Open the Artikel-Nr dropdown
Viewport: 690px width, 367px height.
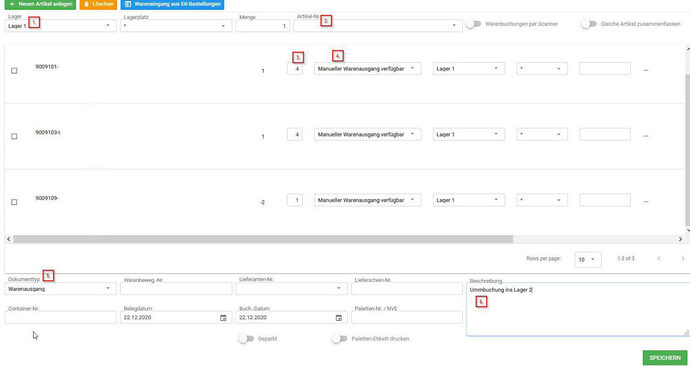click(378, 26)
